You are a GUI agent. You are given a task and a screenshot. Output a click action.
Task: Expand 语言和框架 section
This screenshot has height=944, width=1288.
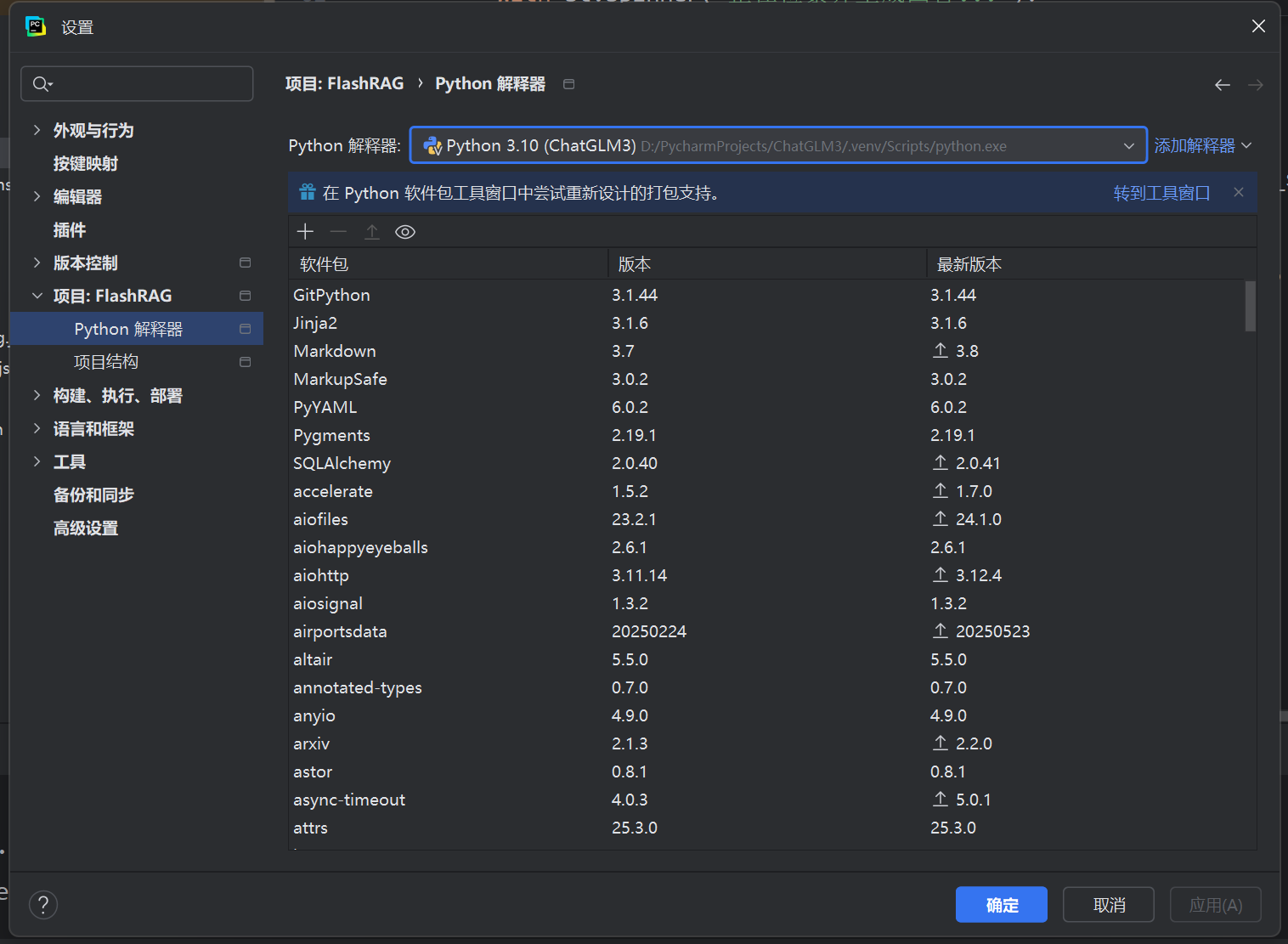tap(37, 428)
